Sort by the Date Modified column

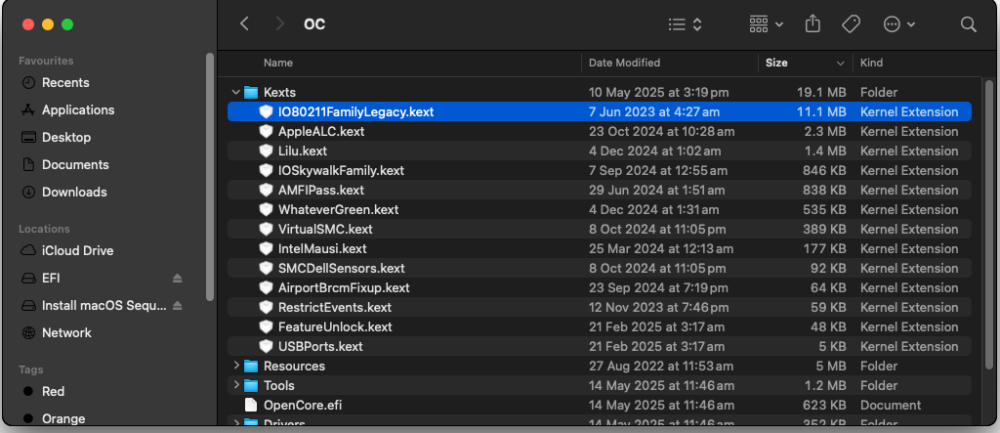(624, 62)
